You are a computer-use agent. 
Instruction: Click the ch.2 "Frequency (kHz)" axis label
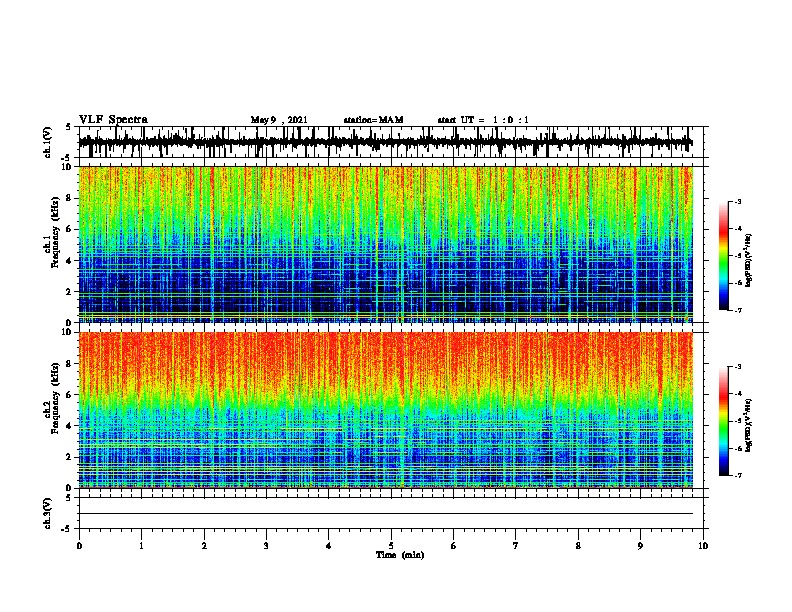point(55,398)
